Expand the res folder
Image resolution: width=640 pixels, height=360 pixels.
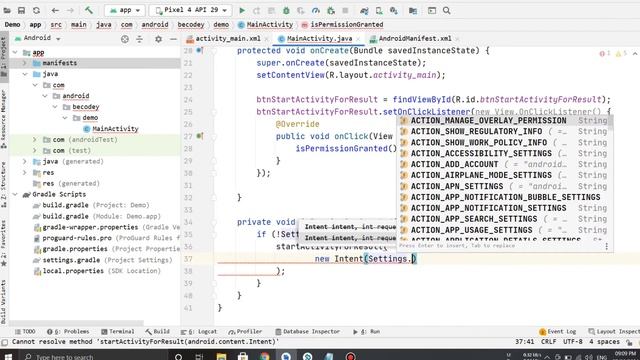25,172
